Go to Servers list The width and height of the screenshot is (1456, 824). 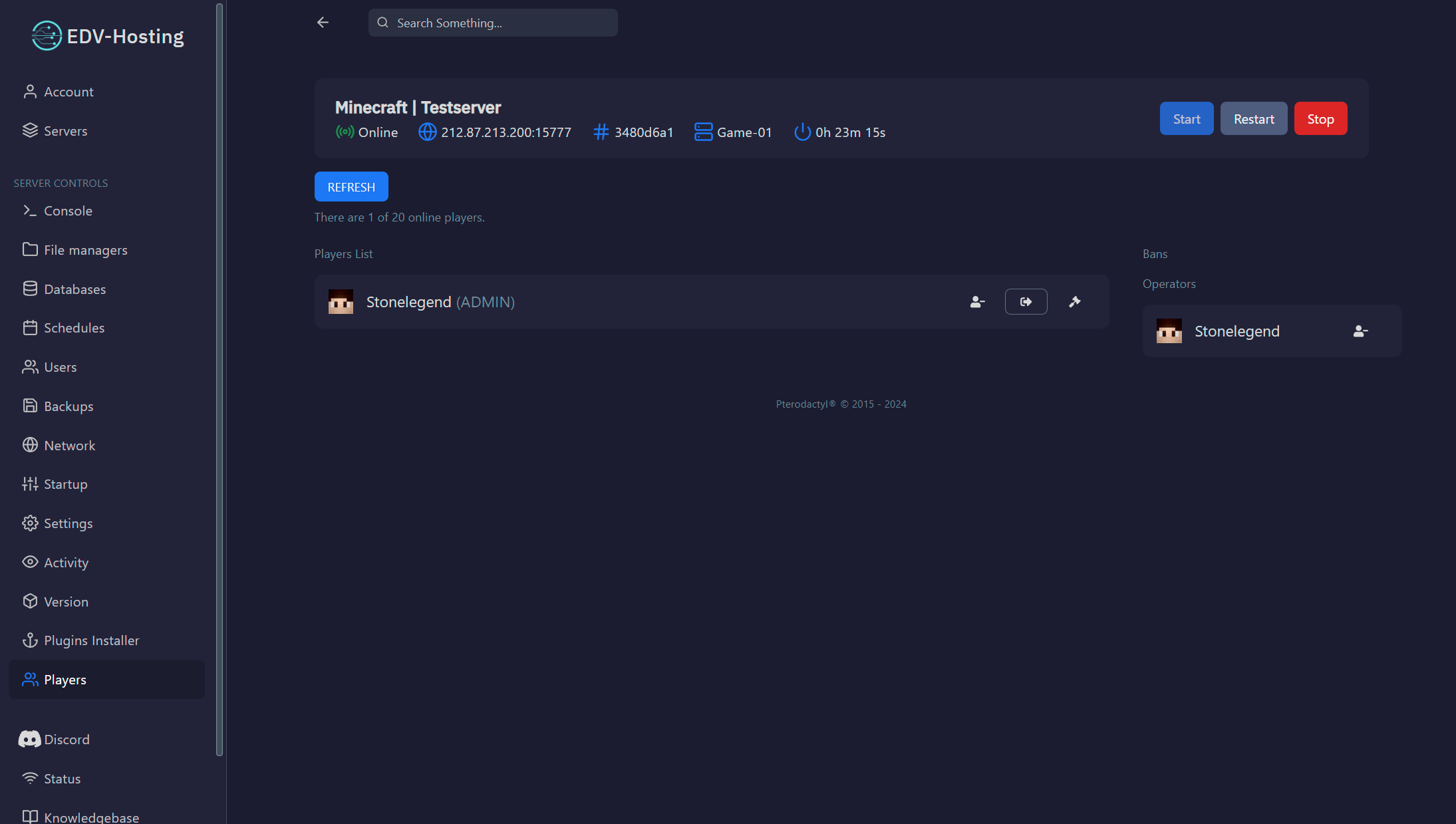(106, 131)
